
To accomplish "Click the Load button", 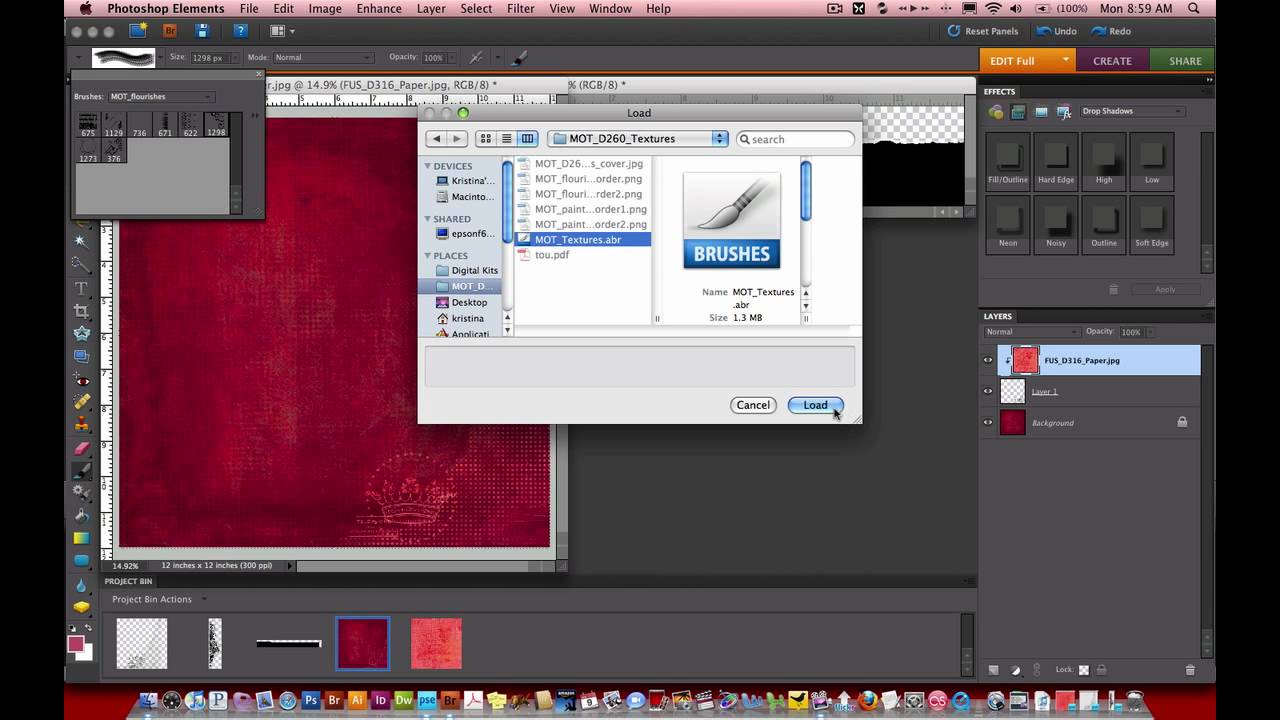I will (x=815, y=405).
